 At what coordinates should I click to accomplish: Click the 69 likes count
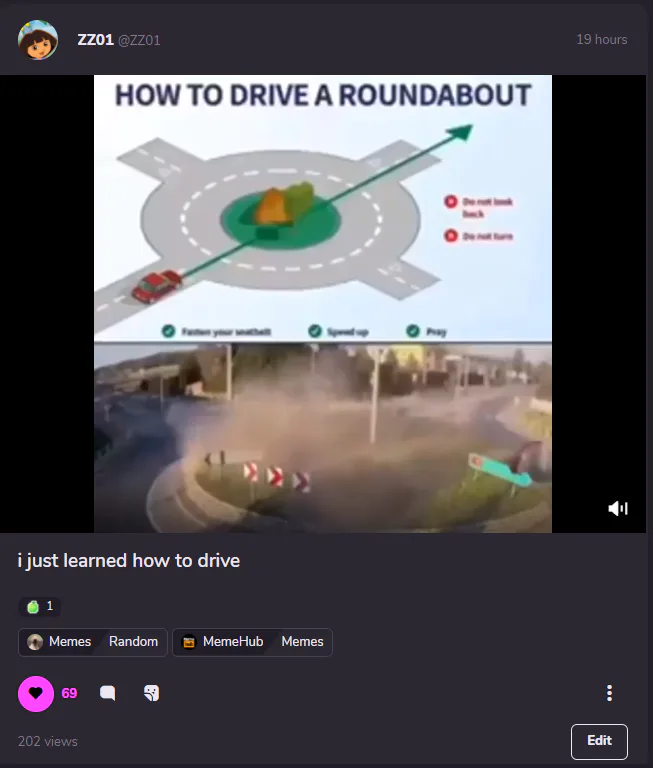click(69, 693)
